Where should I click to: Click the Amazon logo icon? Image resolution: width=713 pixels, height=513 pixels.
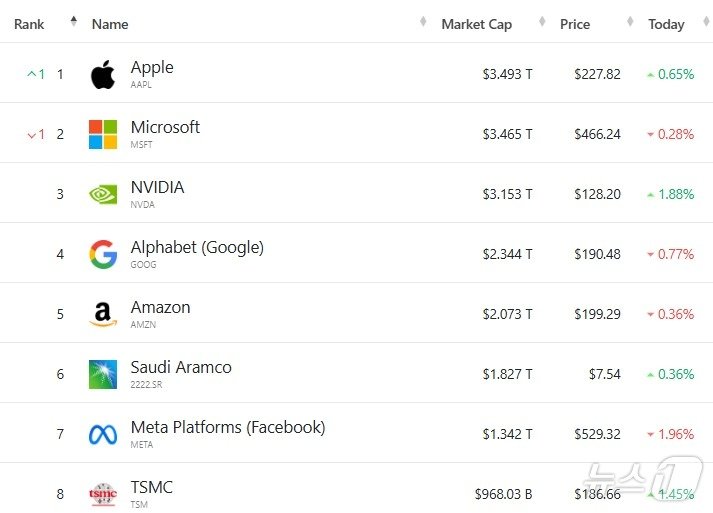tap(103, 314)
